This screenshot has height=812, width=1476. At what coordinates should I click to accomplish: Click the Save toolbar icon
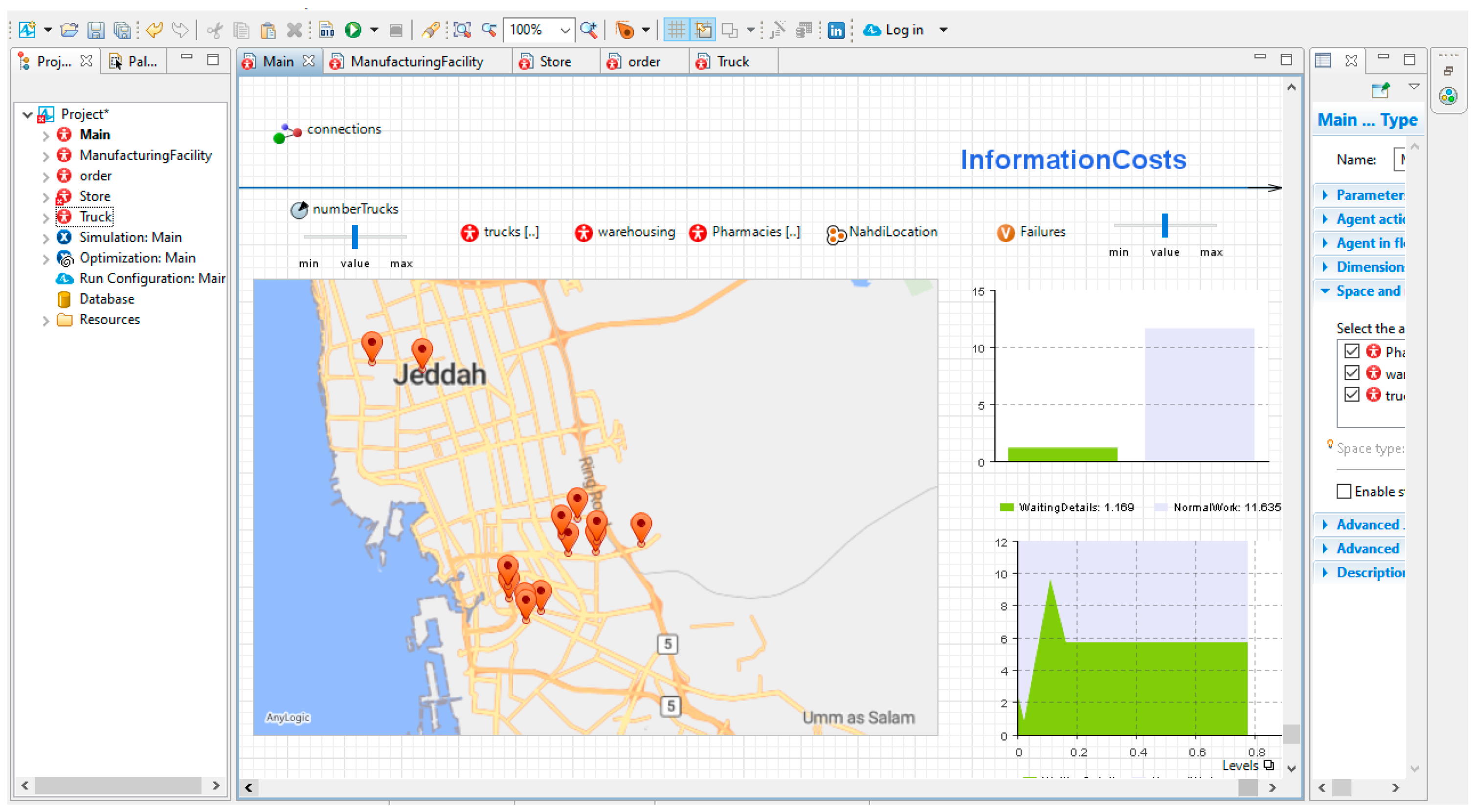tap(96, 30)
